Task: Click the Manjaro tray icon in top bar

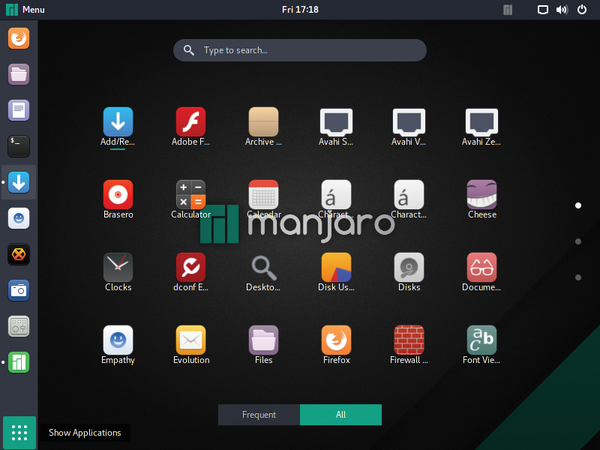Action: tap(508, 10)
